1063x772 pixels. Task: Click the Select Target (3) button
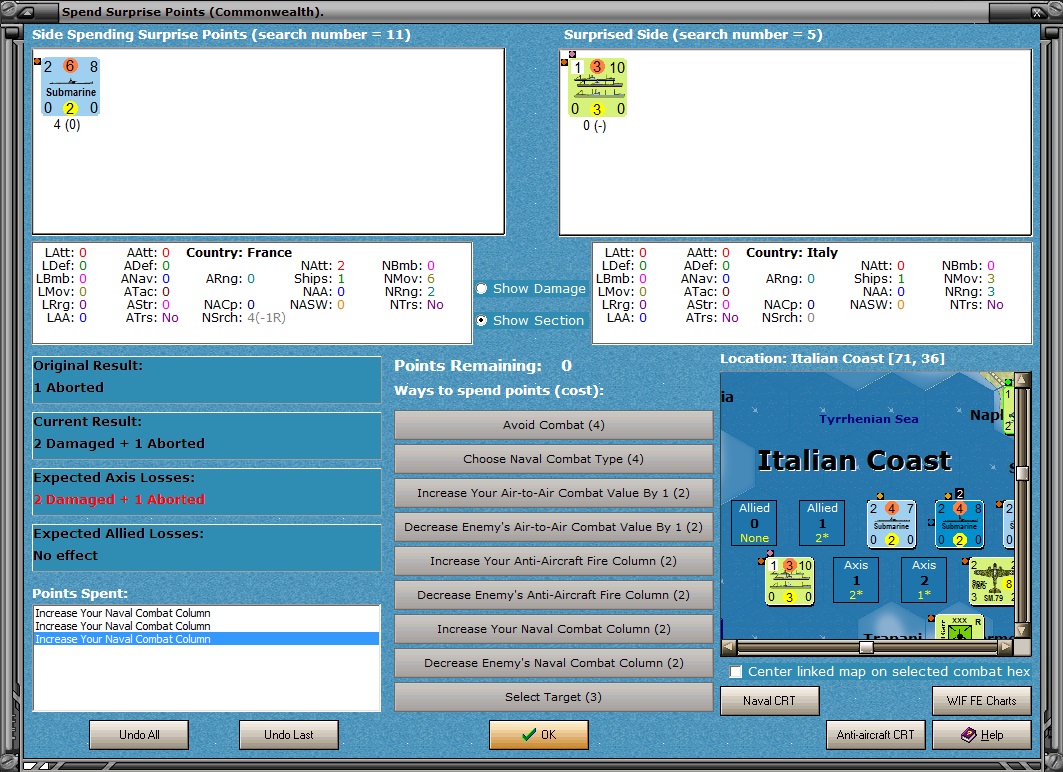click(553, 697)
